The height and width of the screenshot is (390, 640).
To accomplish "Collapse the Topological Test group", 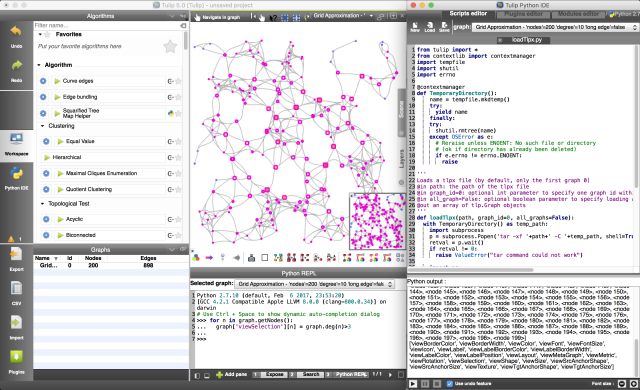I will pos(42,203).
